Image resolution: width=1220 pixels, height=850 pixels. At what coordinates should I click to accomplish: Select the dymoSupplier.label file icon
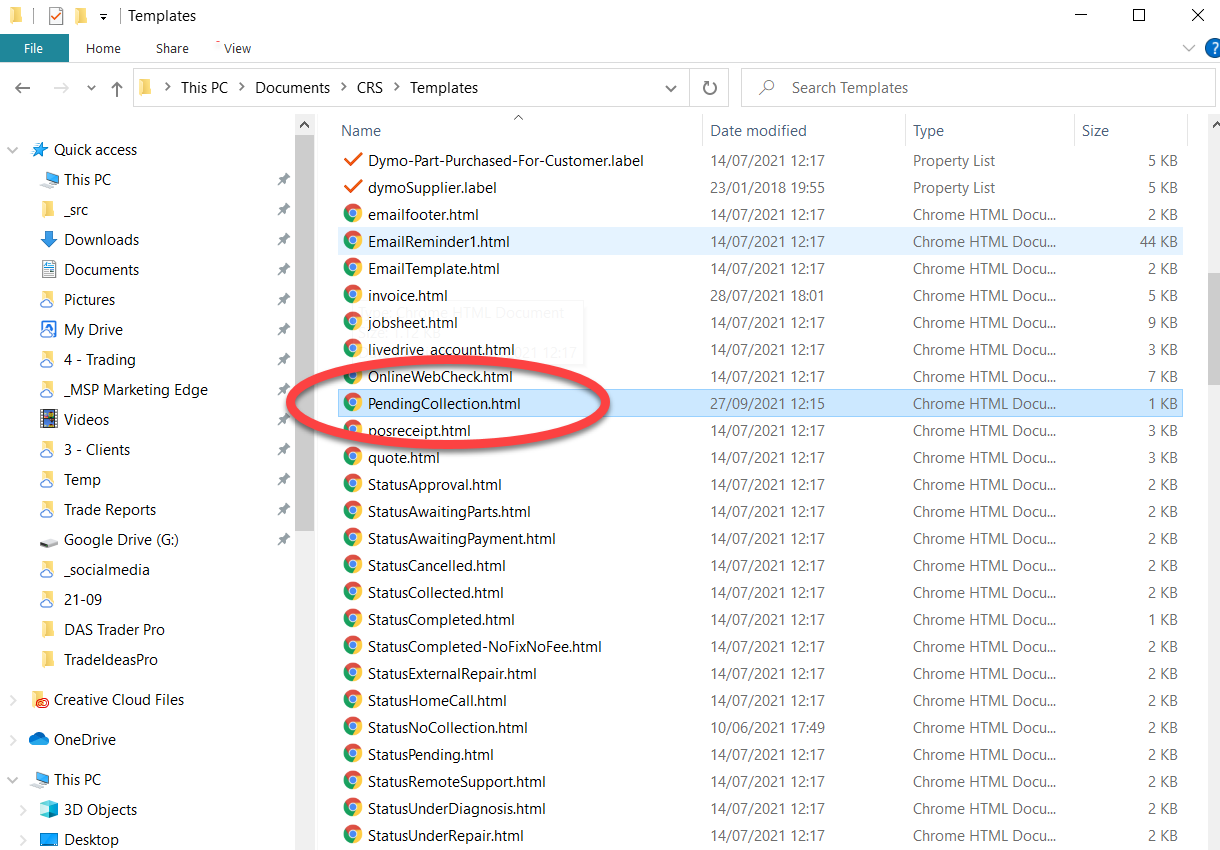[352, 187]
